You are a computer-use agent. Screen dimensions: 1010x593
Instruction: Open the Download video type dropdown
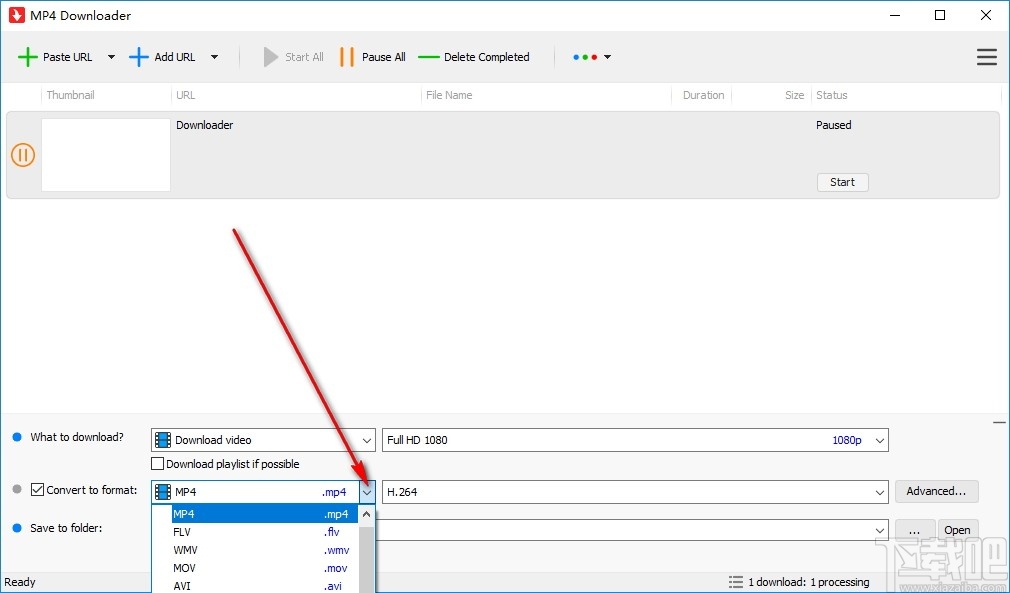click(x=367, y=440)
